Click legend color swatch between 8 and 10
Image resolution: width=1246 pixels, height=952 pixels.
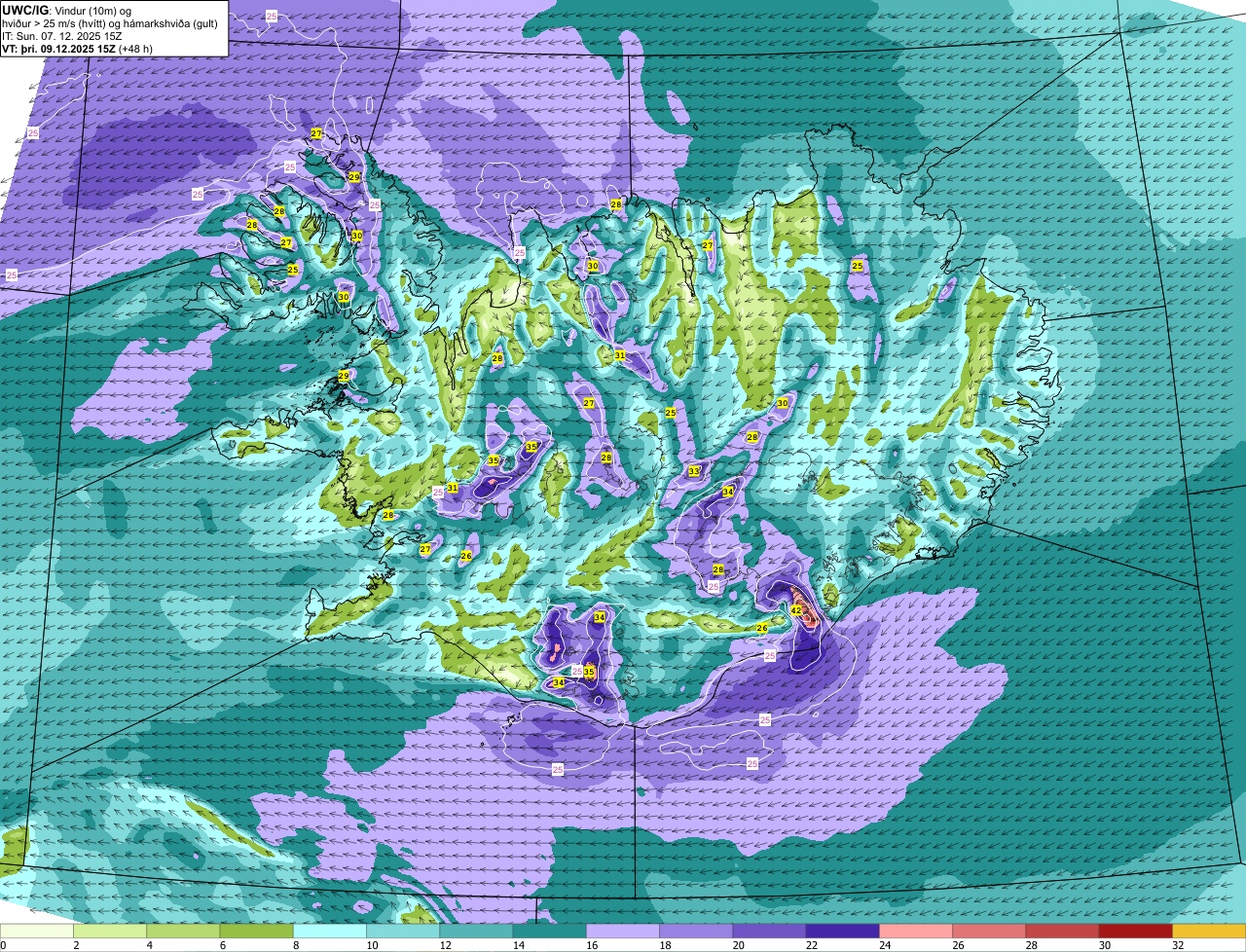click(x=330, y=932)
